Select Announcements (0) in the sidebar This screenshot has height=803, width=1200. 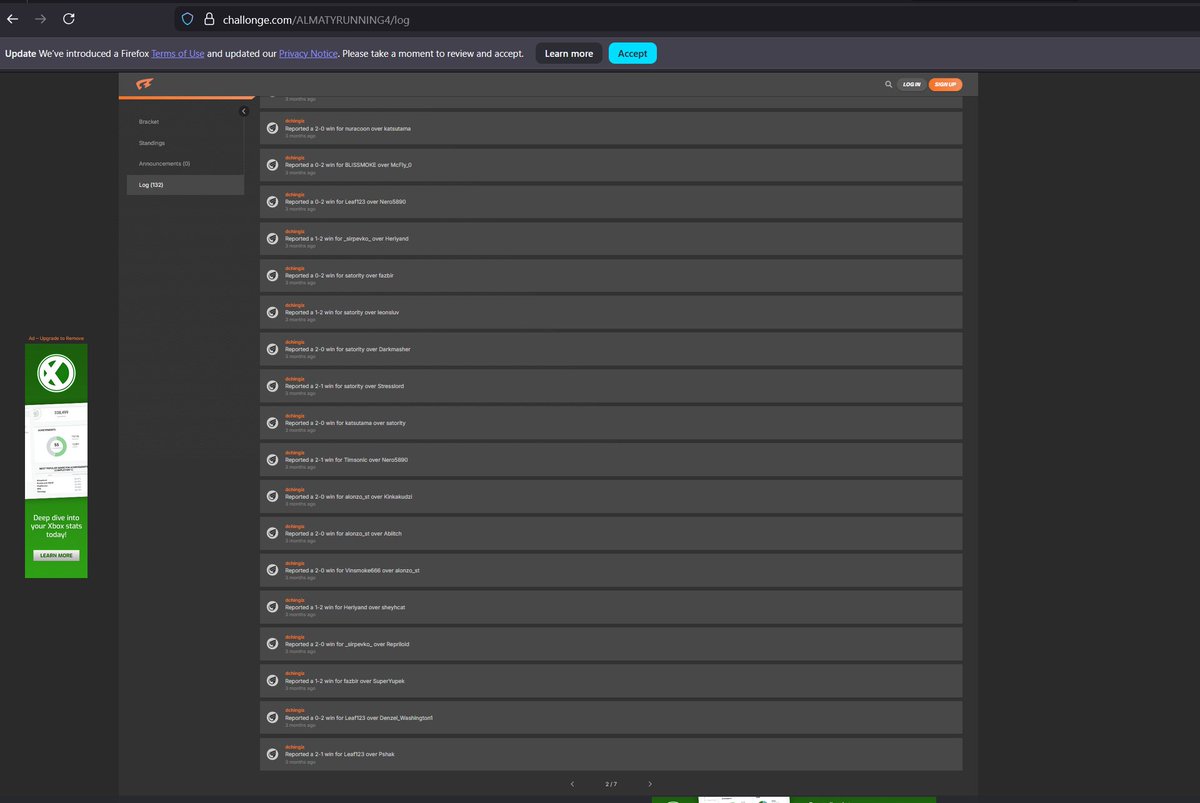point(163,163)
